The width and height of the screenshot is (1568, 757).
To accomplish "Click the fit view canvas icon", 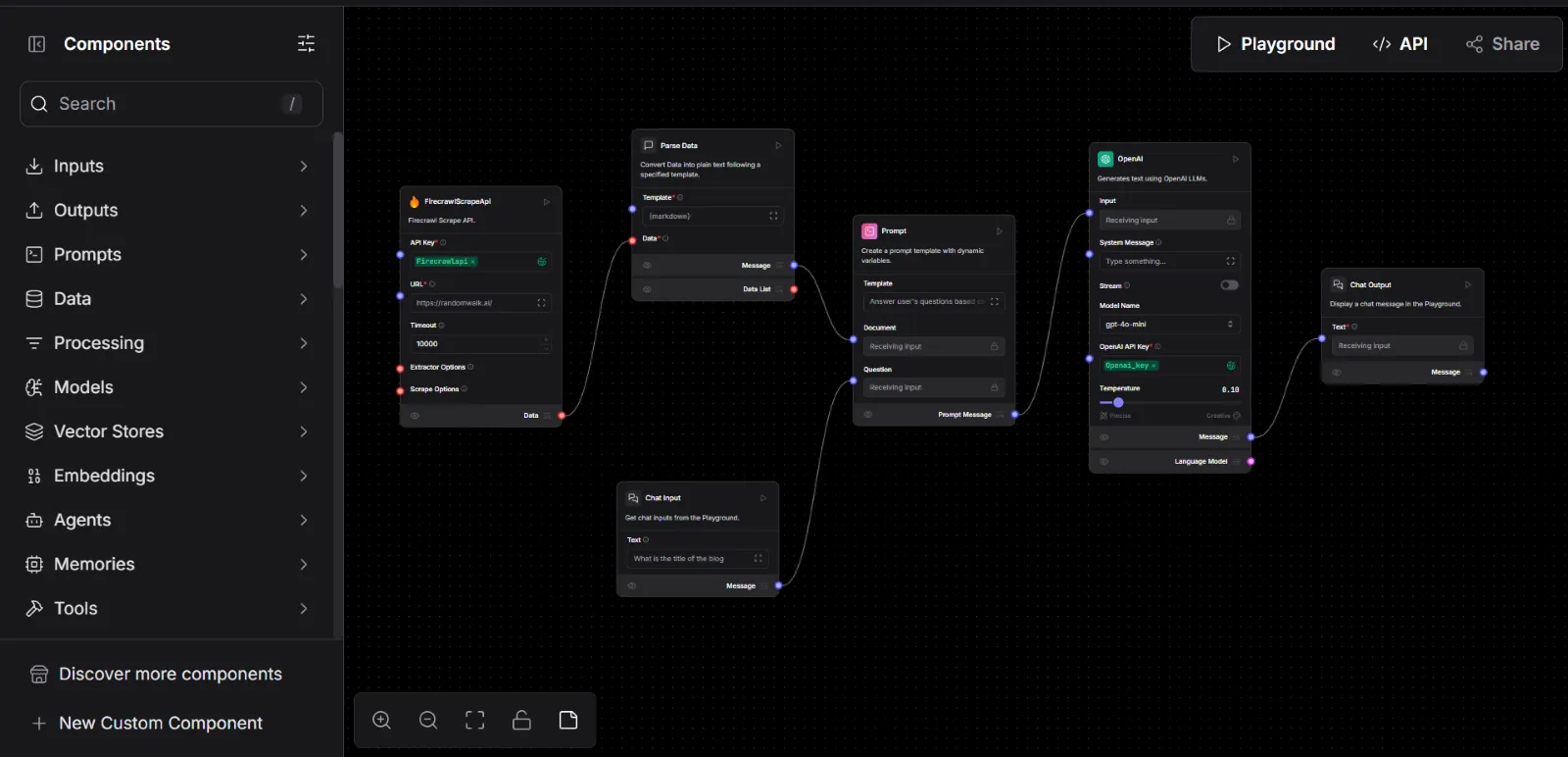I will pos(475,721).
